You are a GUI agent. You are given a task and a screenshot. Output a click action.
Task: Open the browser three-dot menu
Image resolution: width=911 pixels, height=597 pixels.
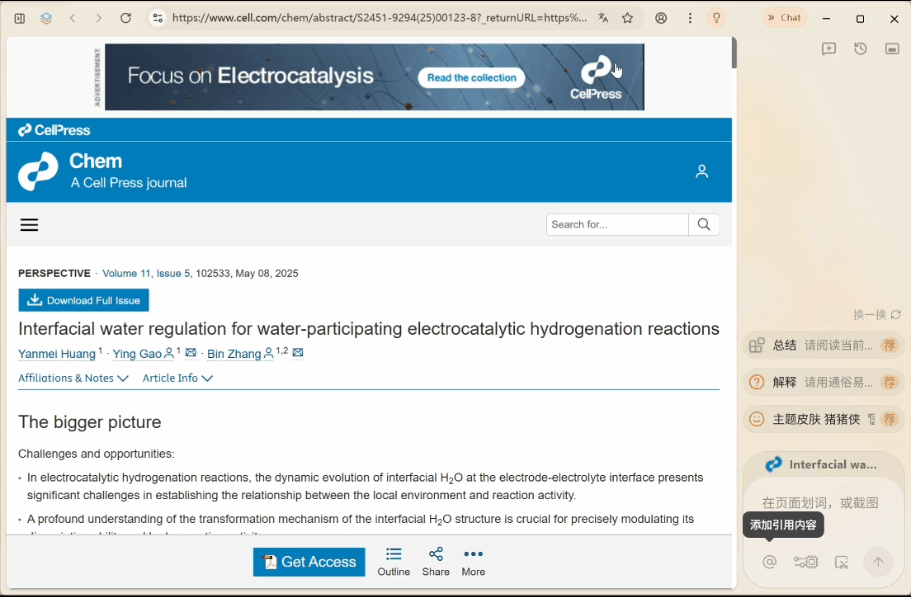pos(690,18)
